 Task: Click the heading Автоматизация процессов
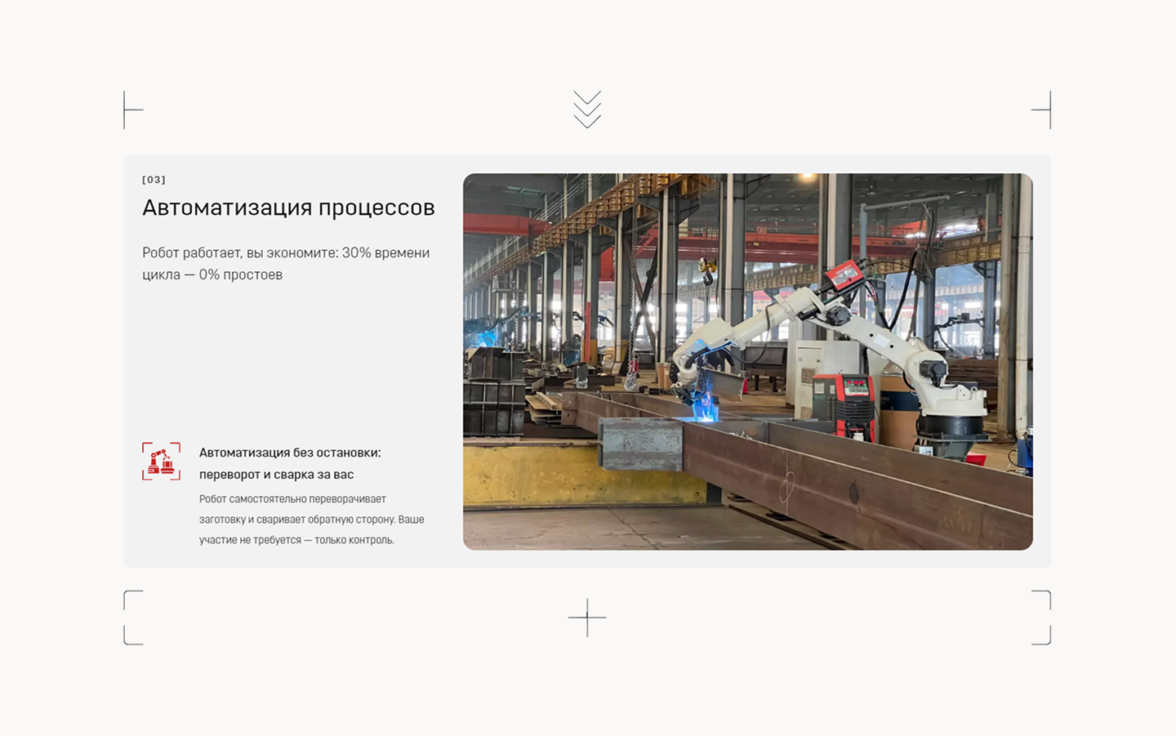[289, 207]
